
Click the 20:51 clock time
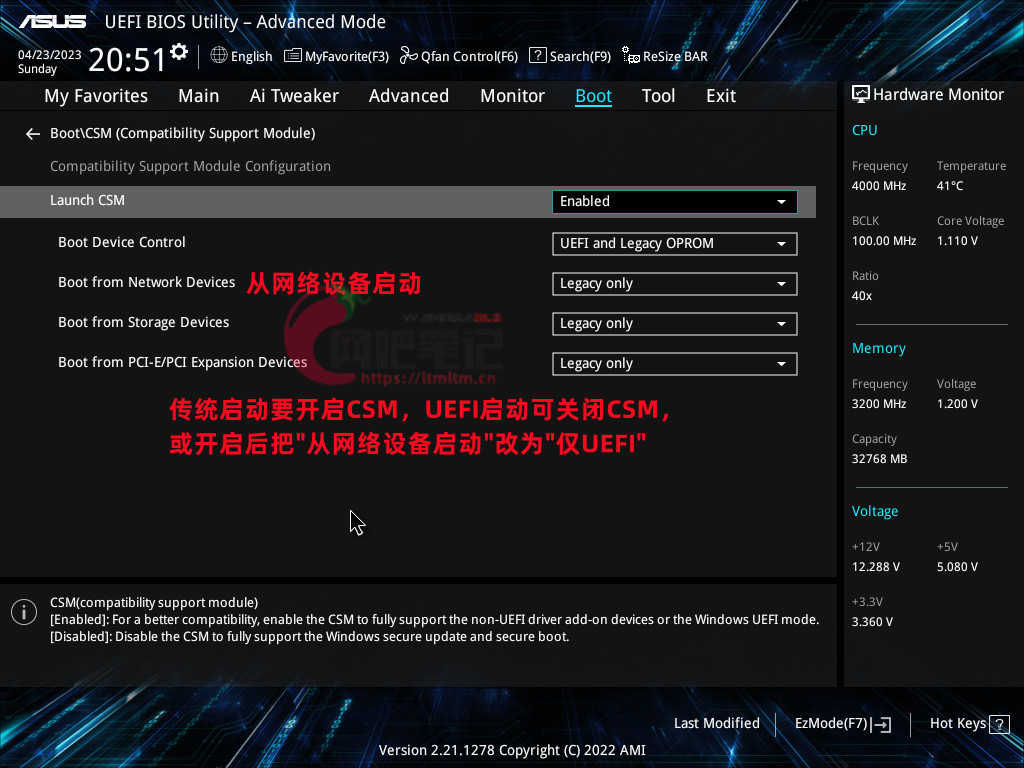(x=127, y=59)
